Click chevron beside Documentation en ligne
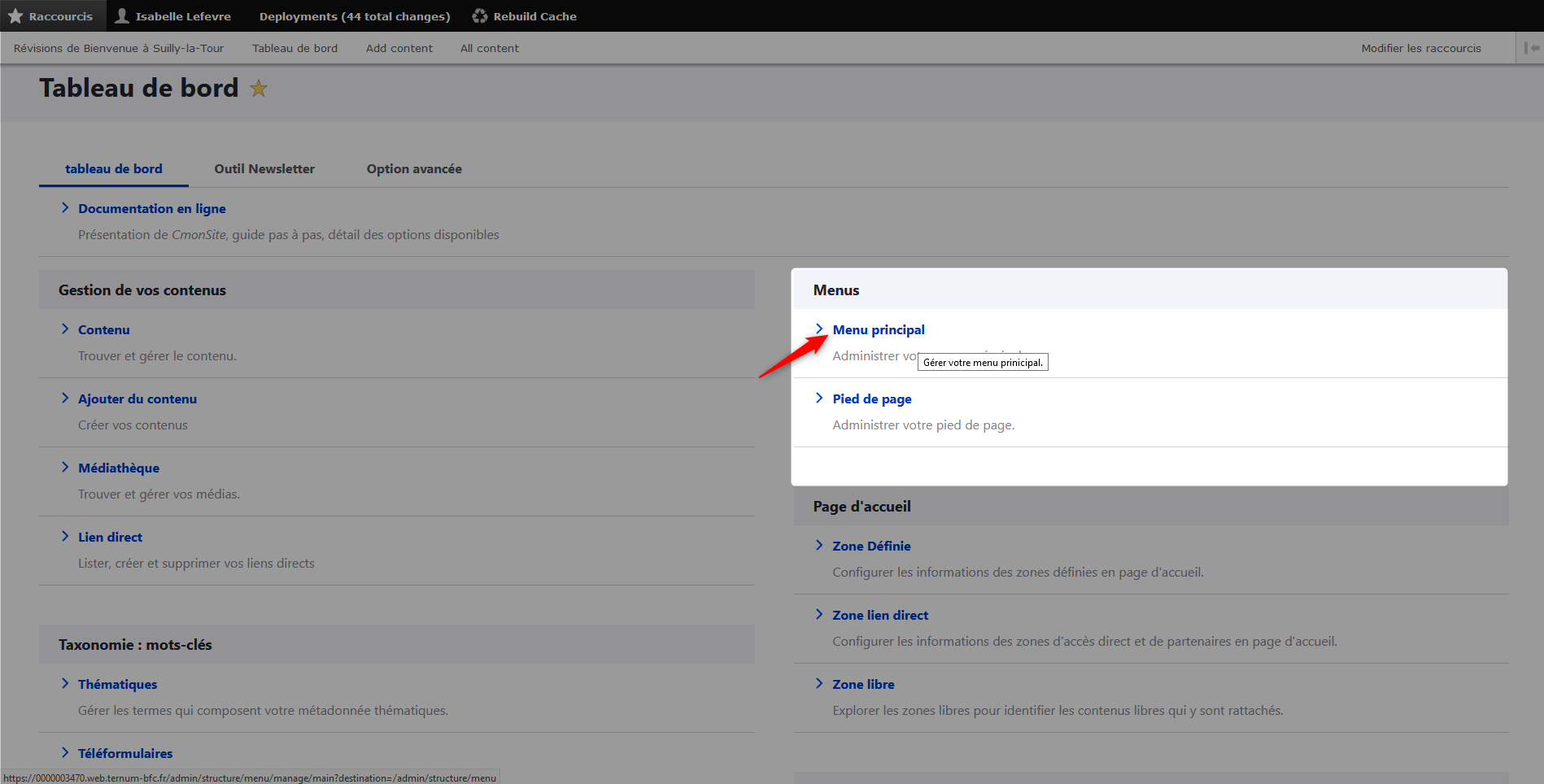The height and width of the screenshot is (784, 1544). [65, 208]
